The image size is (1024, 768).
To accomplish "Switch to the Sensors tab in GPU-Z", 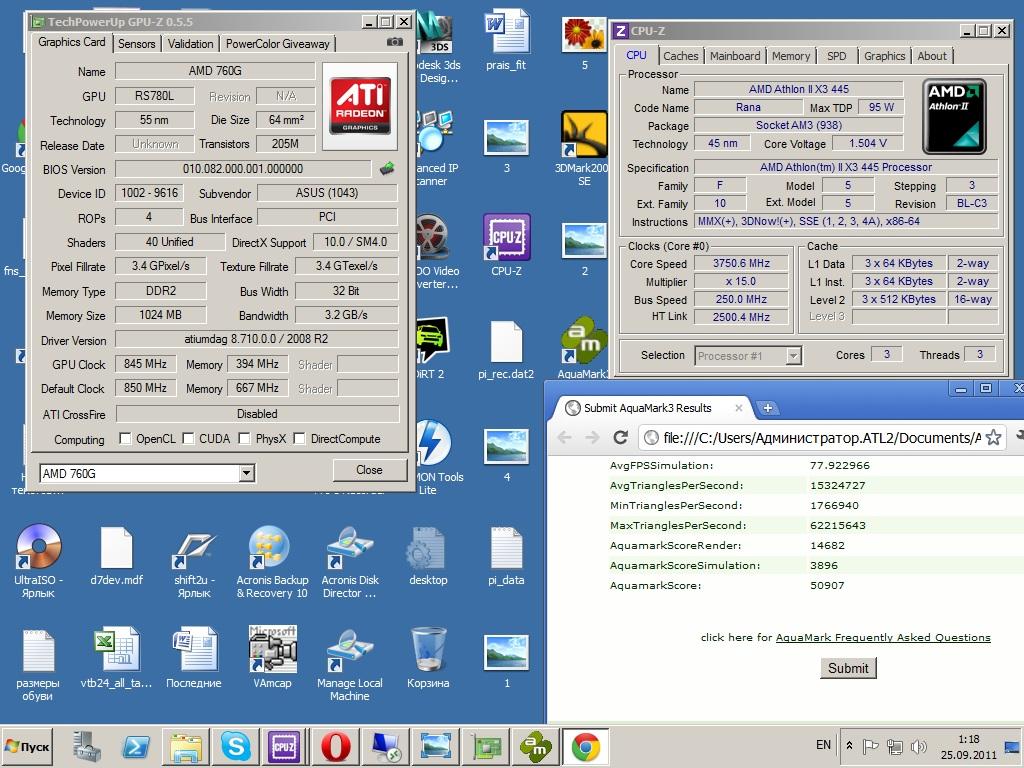I will pyautogui.click(x=136, y=44).
